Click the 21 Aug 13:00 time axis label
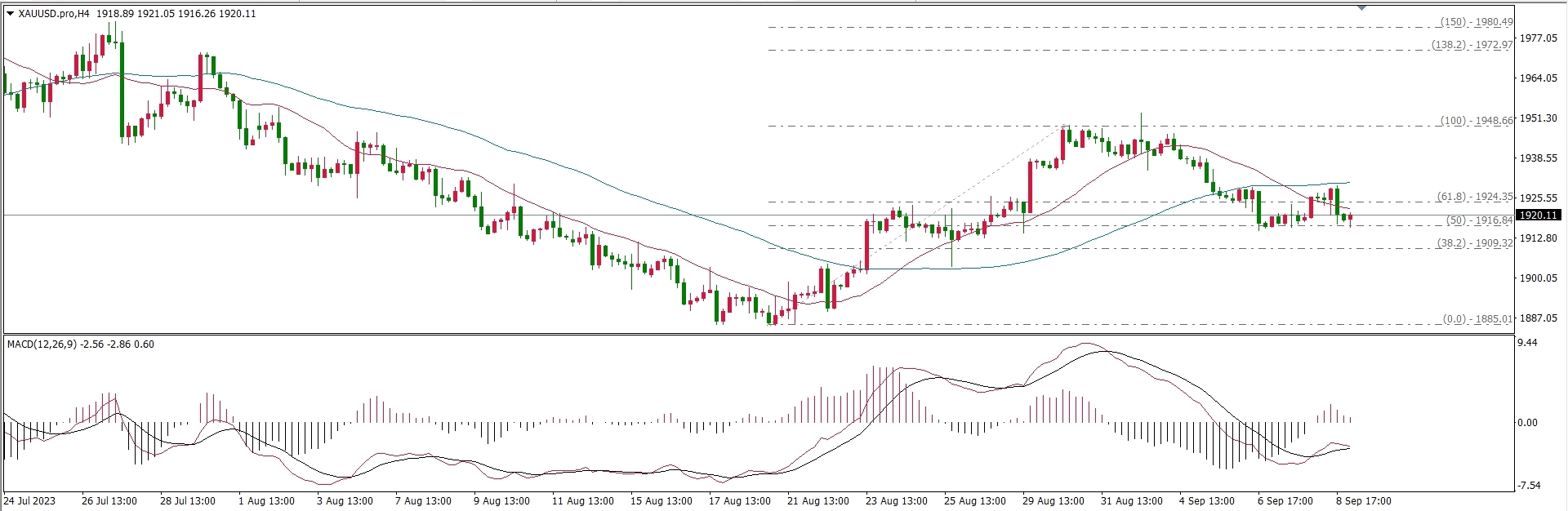The width and height of the screenshot is (1568, 511). 817,501
